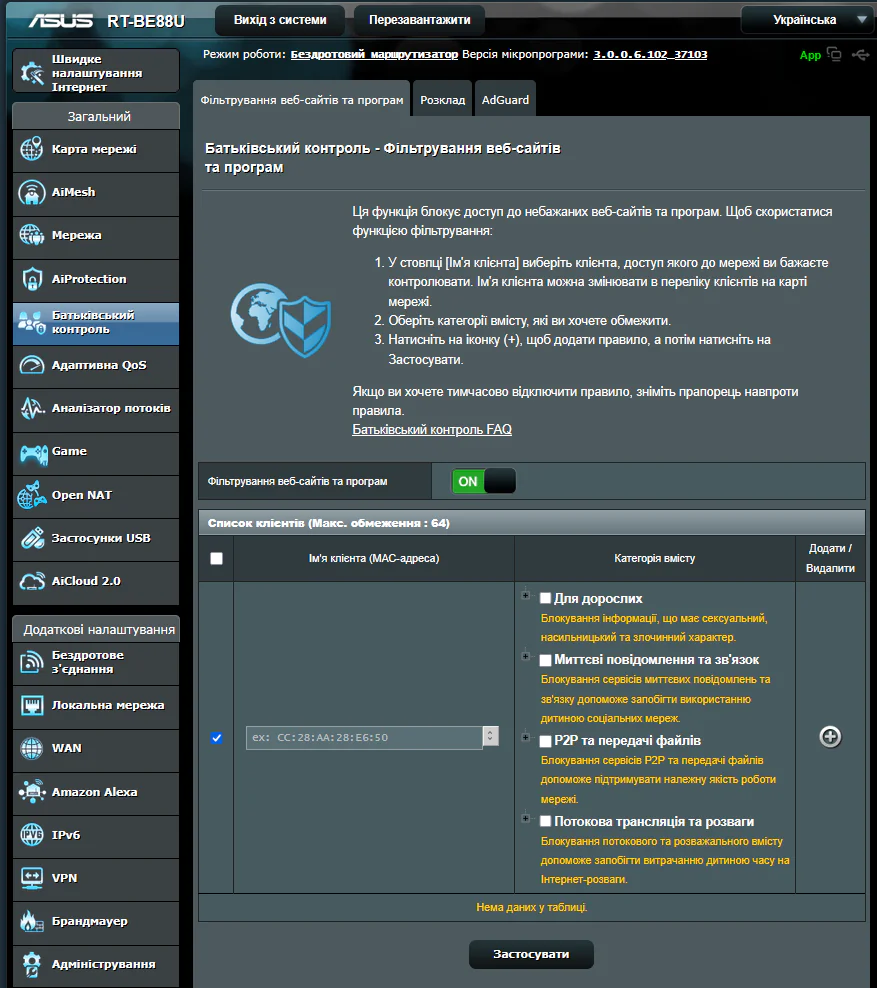Click the Бездротове з'єднання wireless icon
The height and width of the screenshot is (988, 877).
32,662
